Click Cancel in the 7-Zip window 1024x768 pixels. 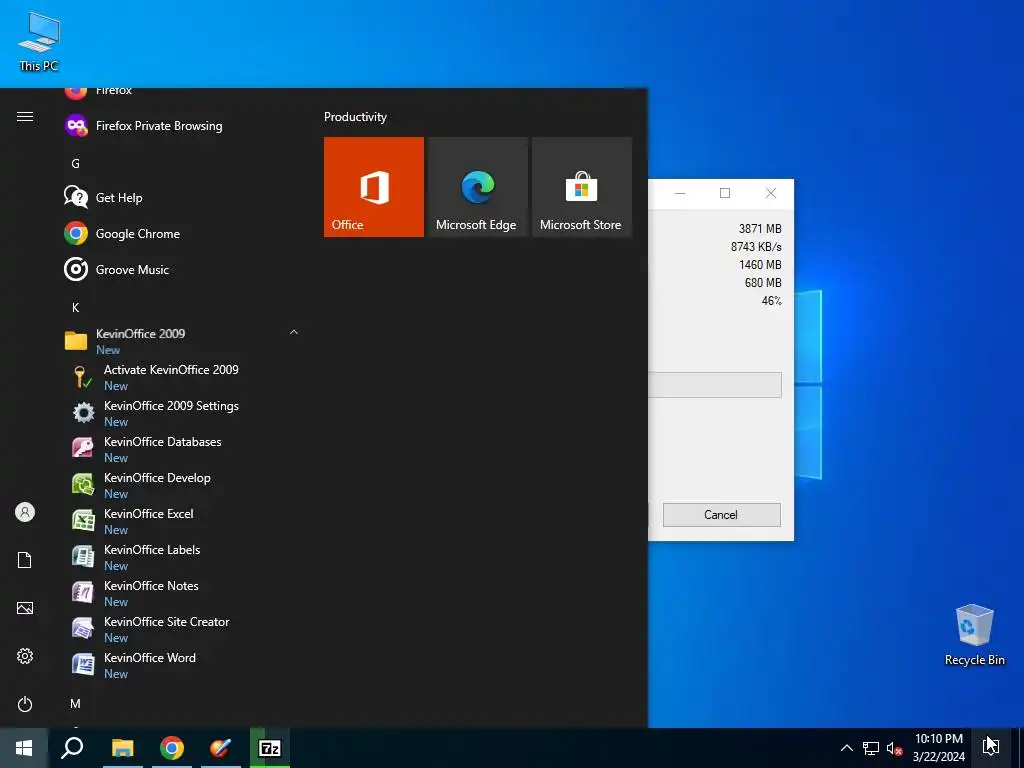click(x=722, y=515)
